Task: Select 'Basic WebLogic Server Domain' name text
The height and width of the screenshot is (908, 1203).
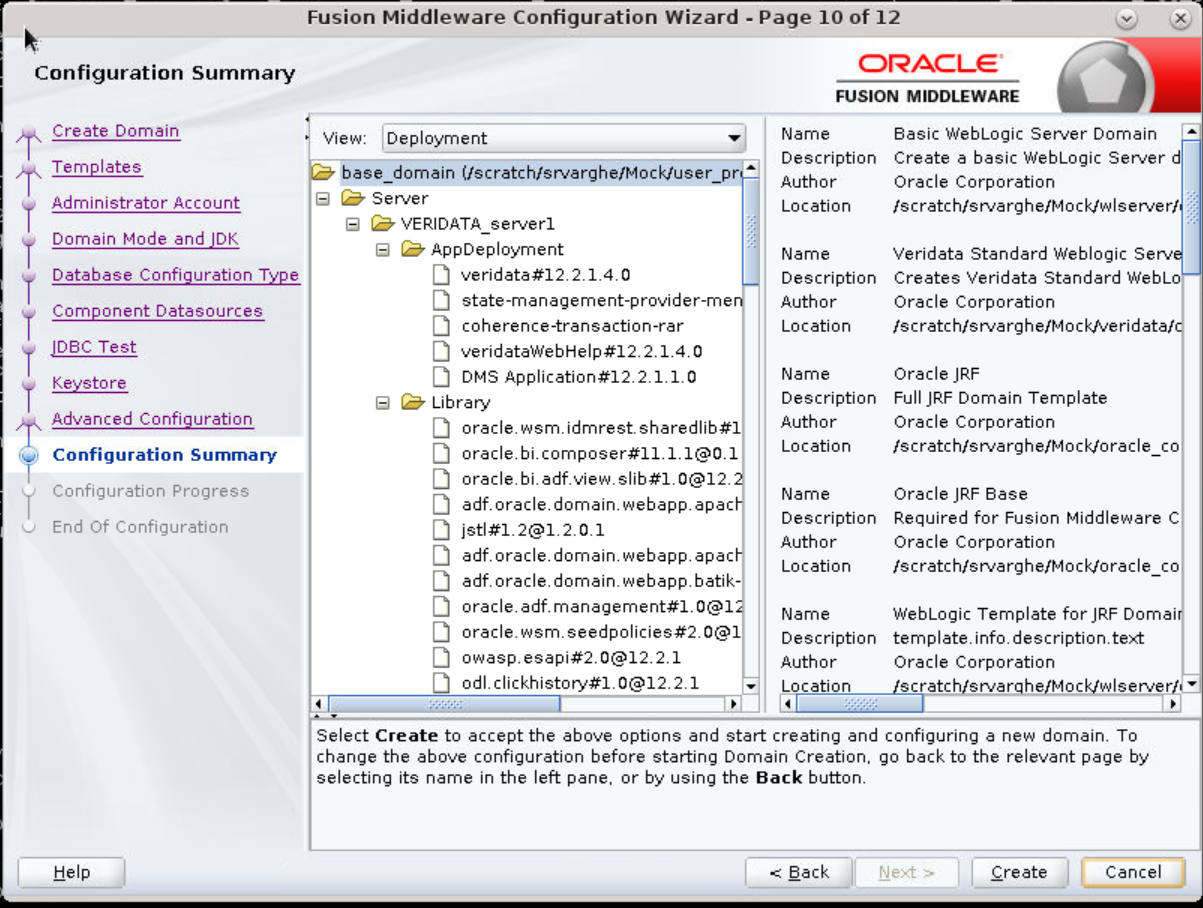Action: (x=1025, y=133)
